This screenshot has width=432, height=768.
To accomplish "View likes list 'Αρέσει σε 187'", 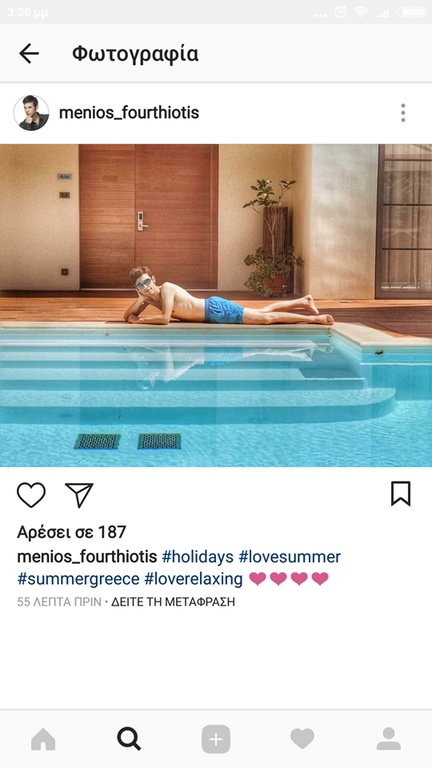I will tap(72, 532).
